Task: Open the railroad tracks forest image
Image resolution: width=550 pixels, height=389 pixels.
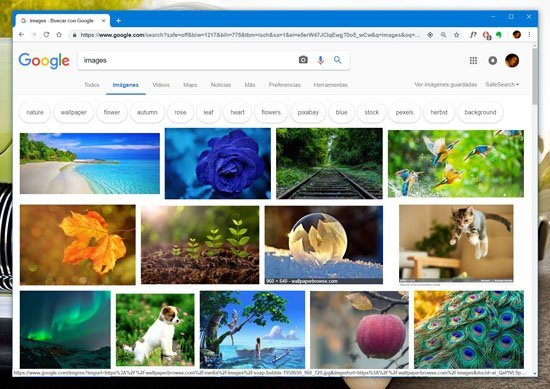Action: tap(329, 163)
